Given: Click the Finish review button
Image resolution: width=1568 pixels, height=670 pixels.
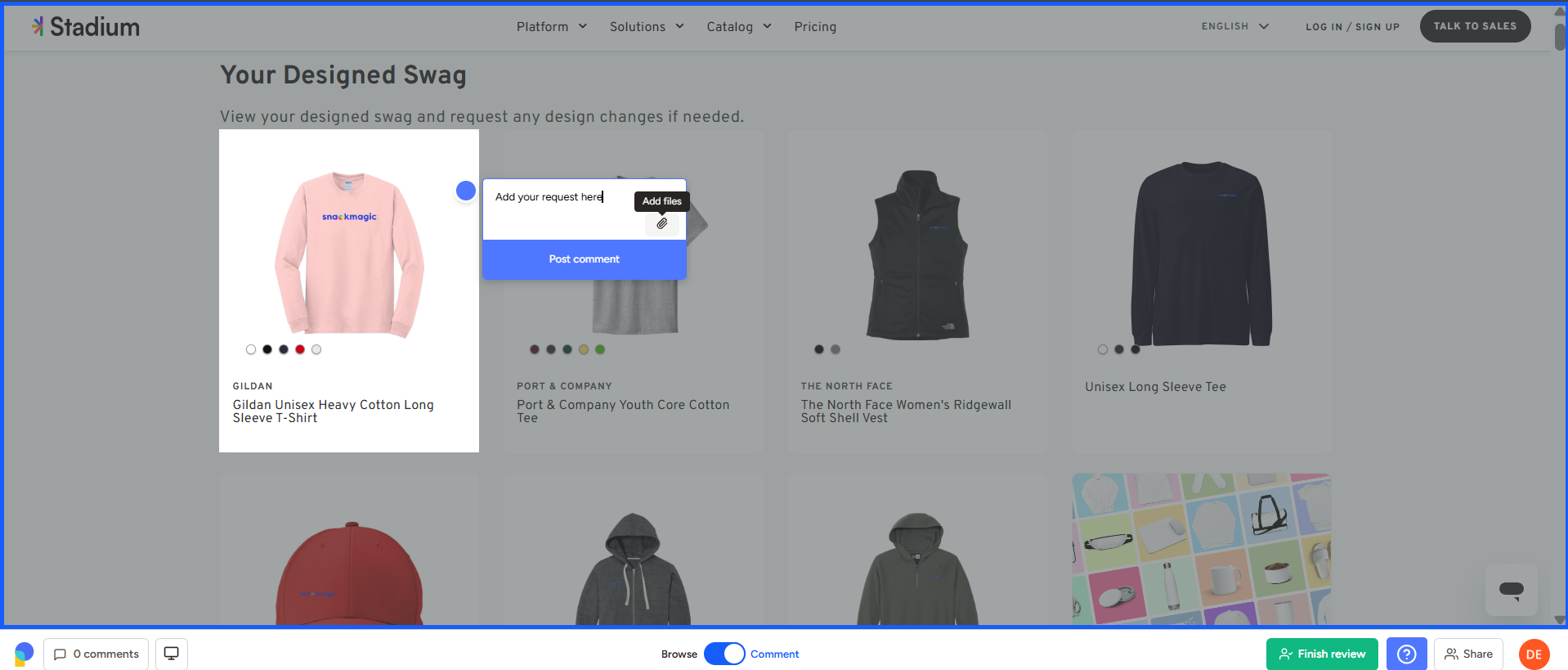Looking at the screenshot, I should point(1321,654).
